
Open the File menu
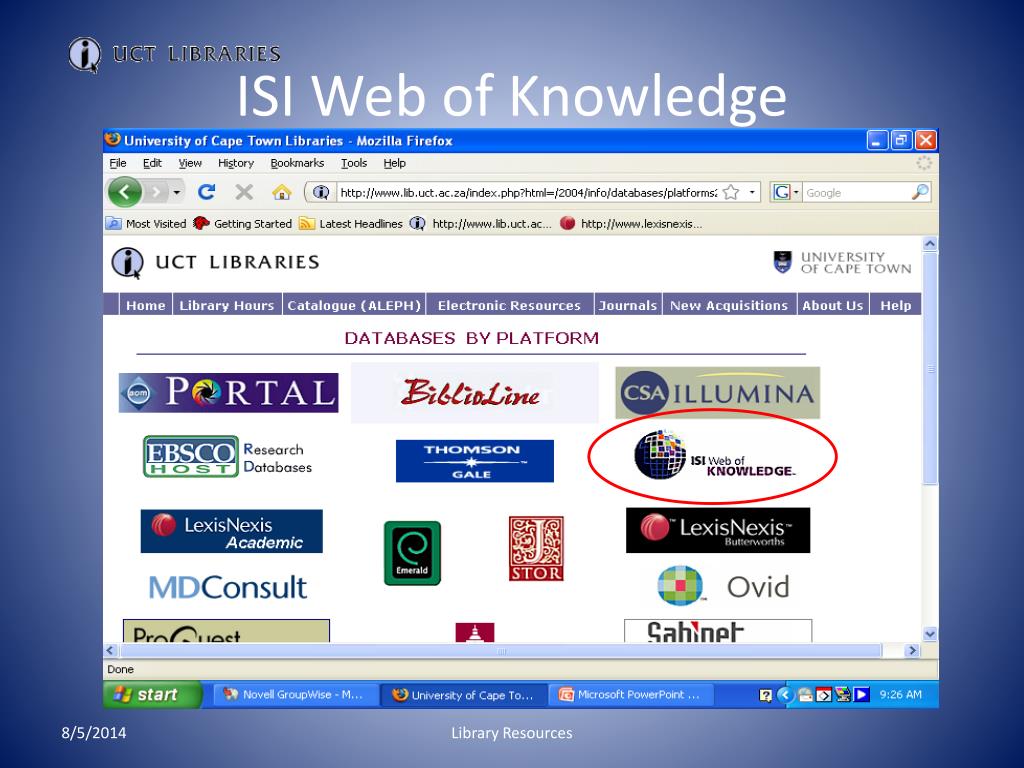[x=118, y=163]
